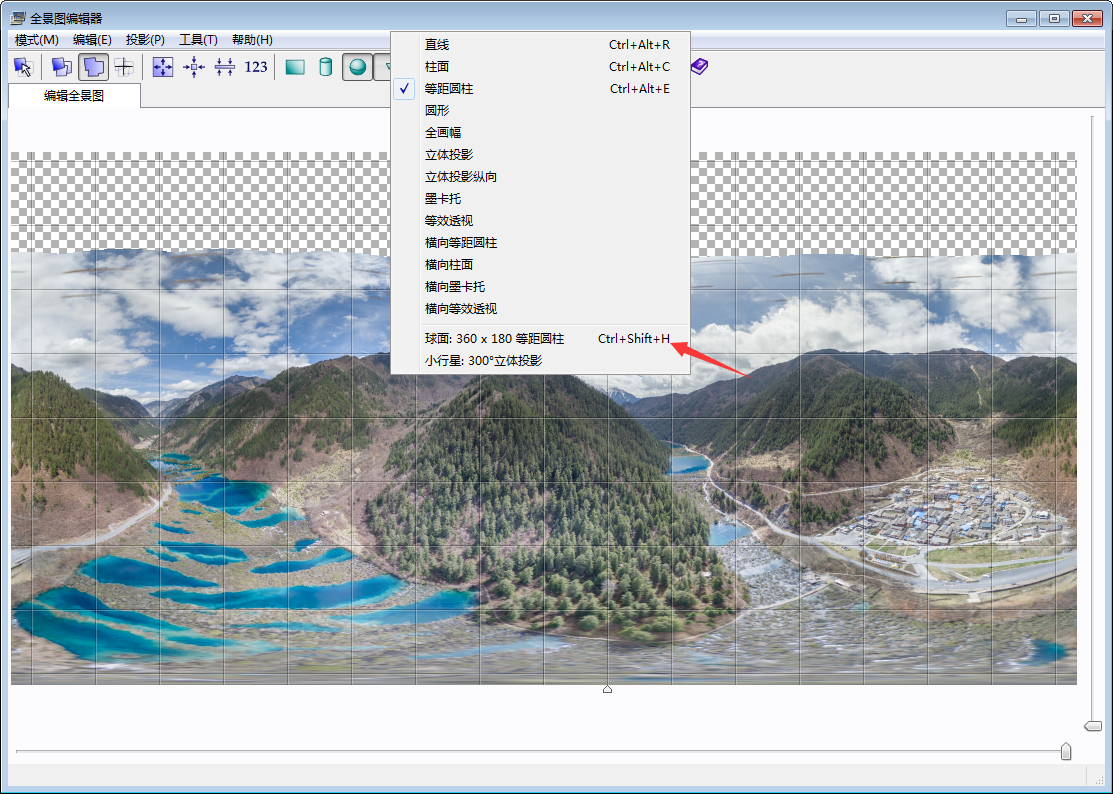The width and height of the screenshot is (1113, 794).
Task: Select 立体投影 from the projection menu
Action: [x=540, y=155]
